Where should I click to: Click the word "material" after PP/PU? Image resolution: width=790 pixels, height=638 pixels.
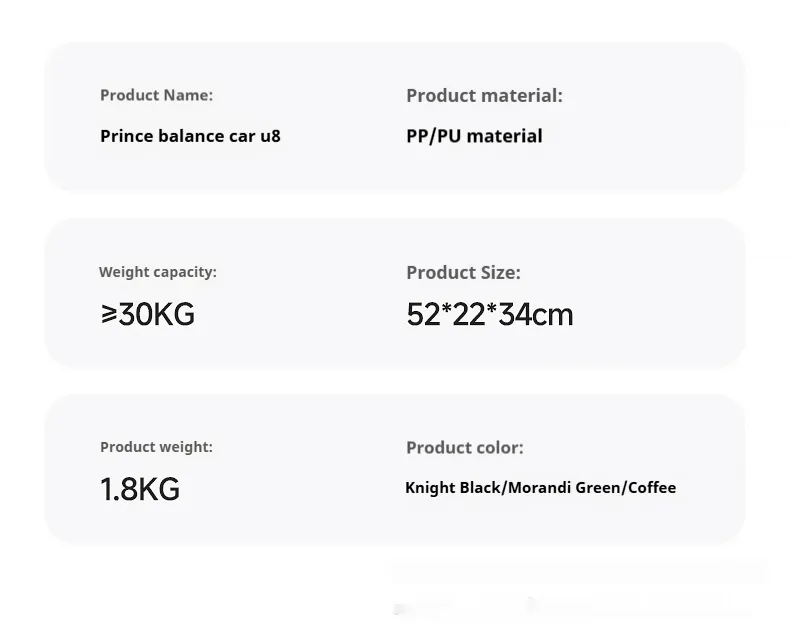(504, 136)
